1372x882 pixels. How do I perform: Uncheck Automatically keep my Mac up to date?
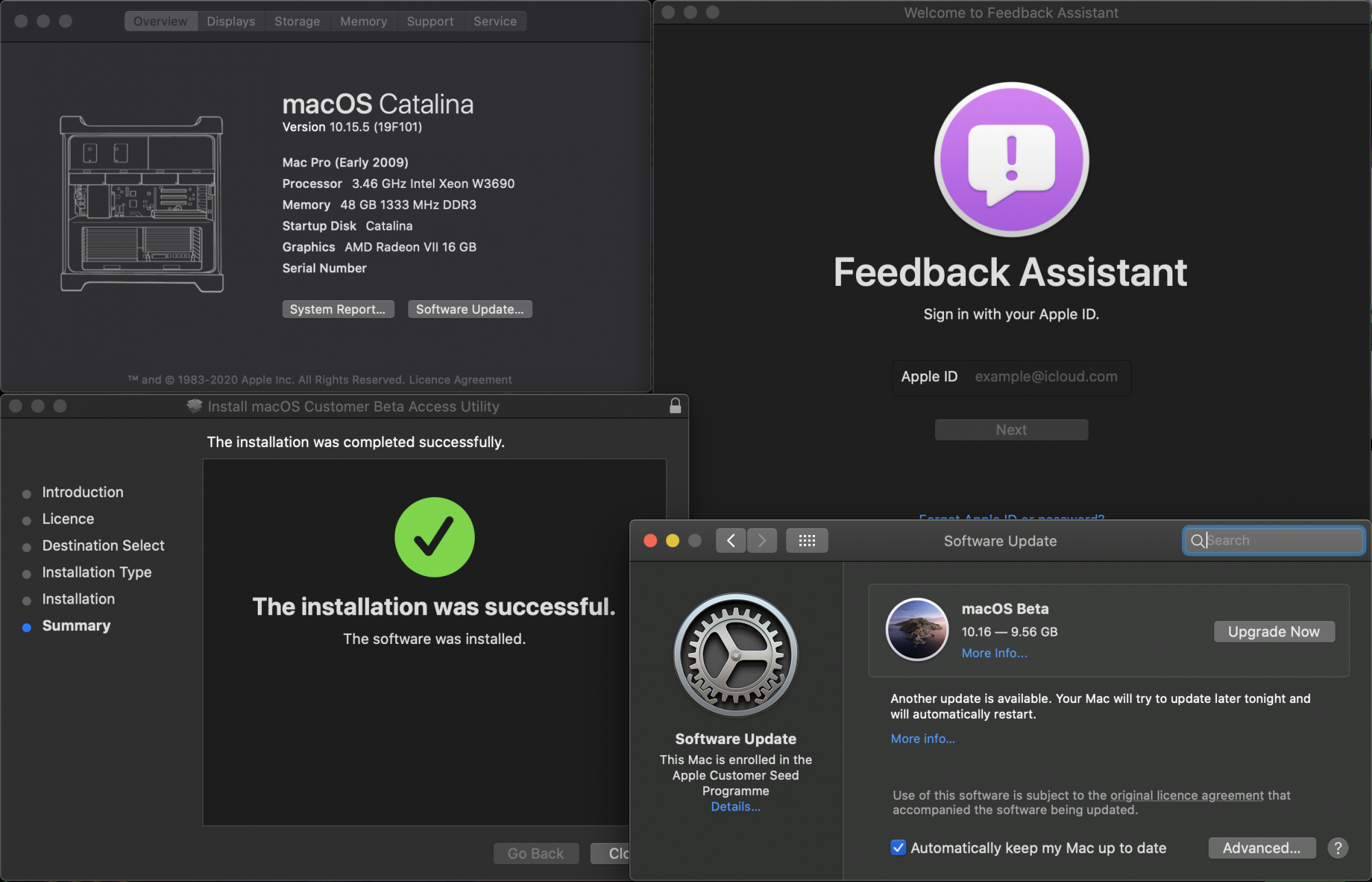coord(898,848)
